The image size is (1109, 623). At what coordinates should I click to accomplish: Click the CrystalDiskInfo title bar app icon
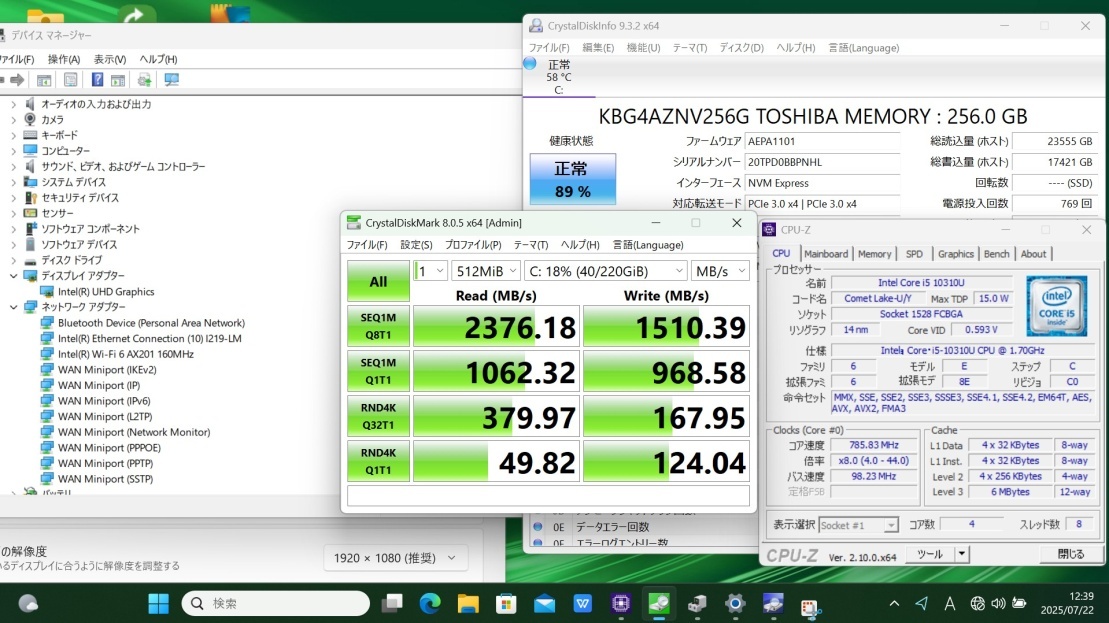click(536, 25)
